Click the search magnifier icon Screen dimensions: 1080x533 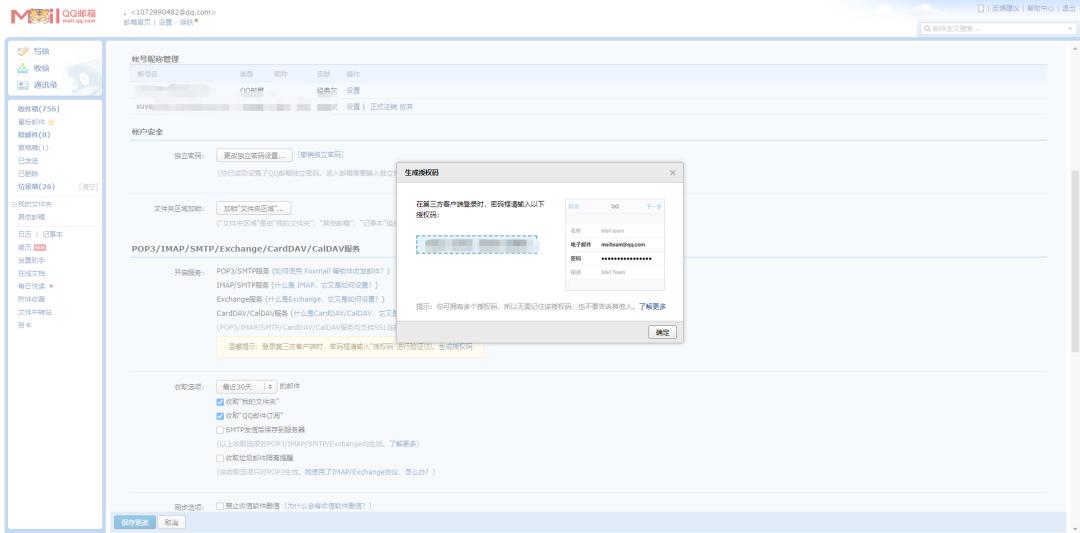tap(927, 29)
